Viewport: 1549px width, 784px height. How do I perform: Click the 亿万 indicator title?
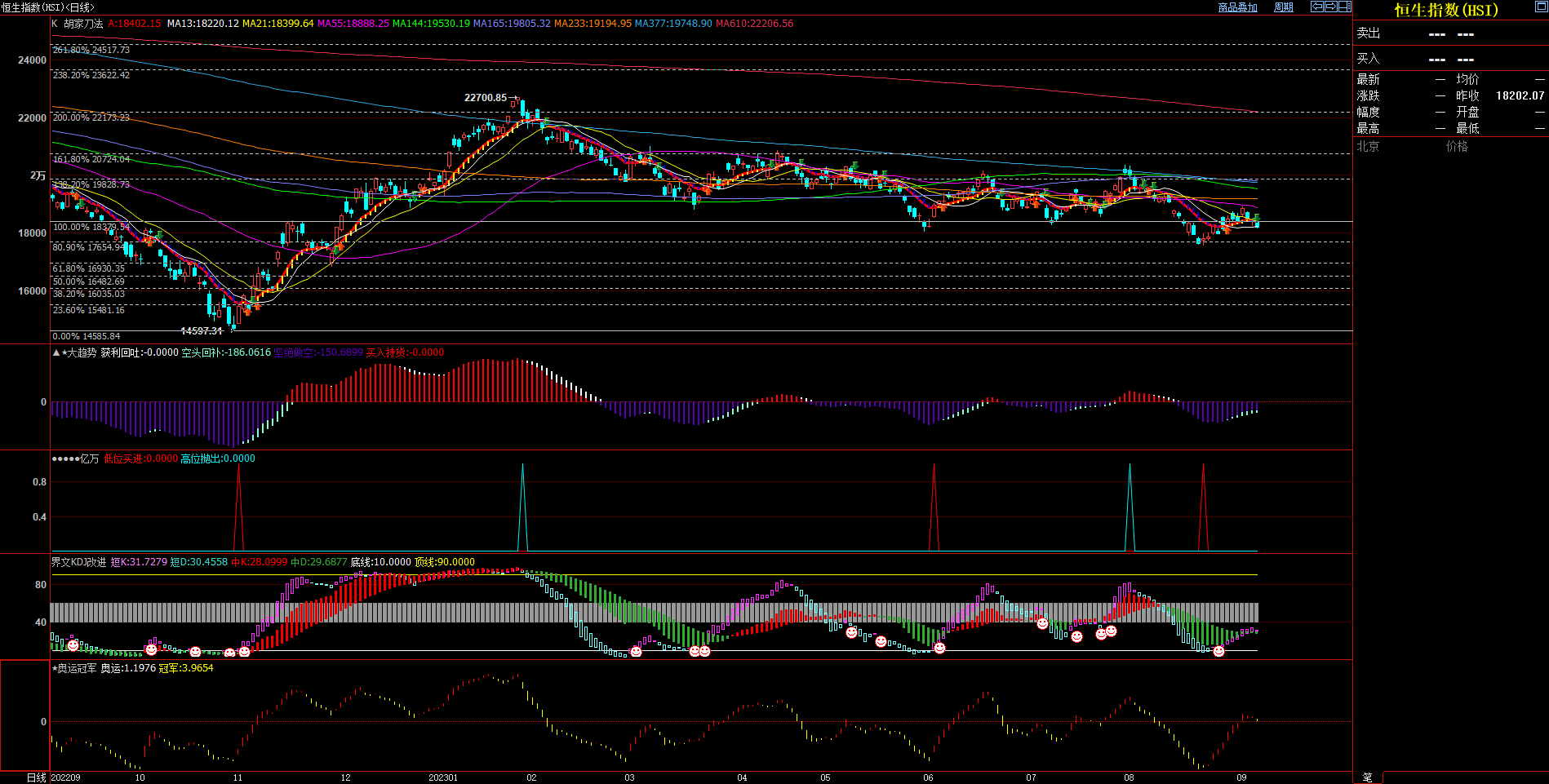click(x=89, y=458)
